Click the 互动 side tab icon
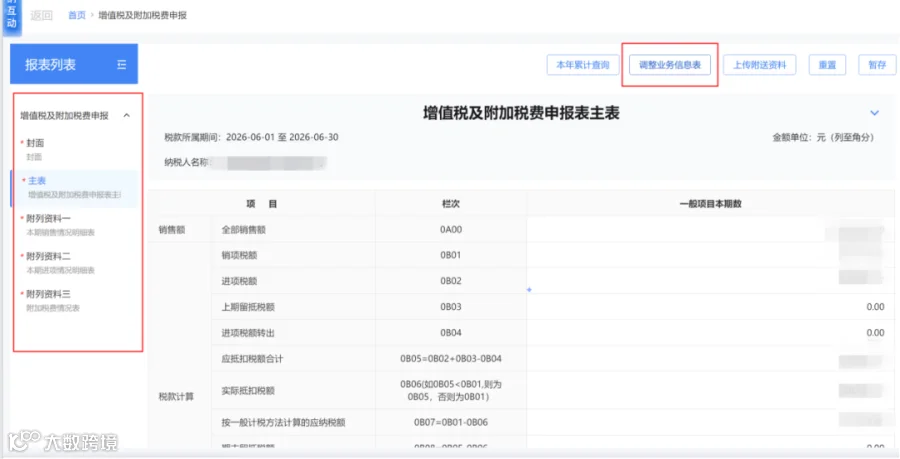This screenshot has height=459, width=900. point(11,15)
